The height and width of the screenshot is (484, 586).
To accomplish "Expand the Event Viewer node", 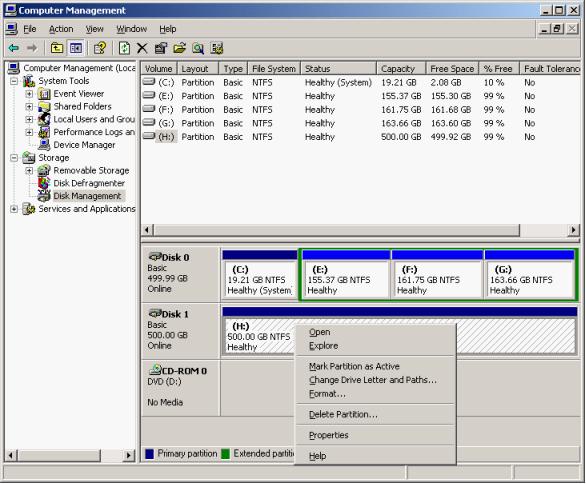I will pyautogui.click(x=29, y=94).
